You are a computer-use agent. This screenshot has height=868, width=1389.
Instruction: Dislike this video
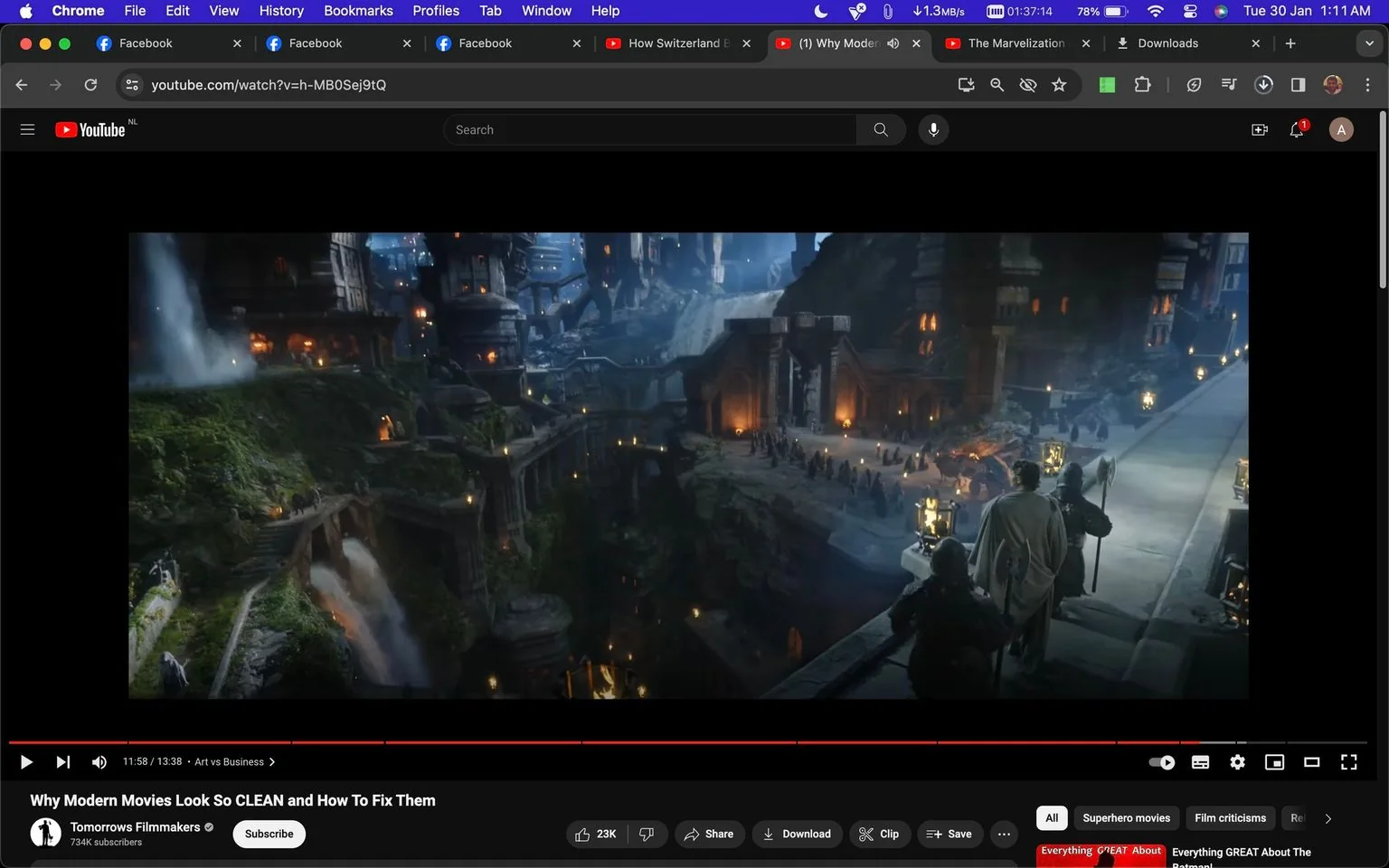(647, 834)
